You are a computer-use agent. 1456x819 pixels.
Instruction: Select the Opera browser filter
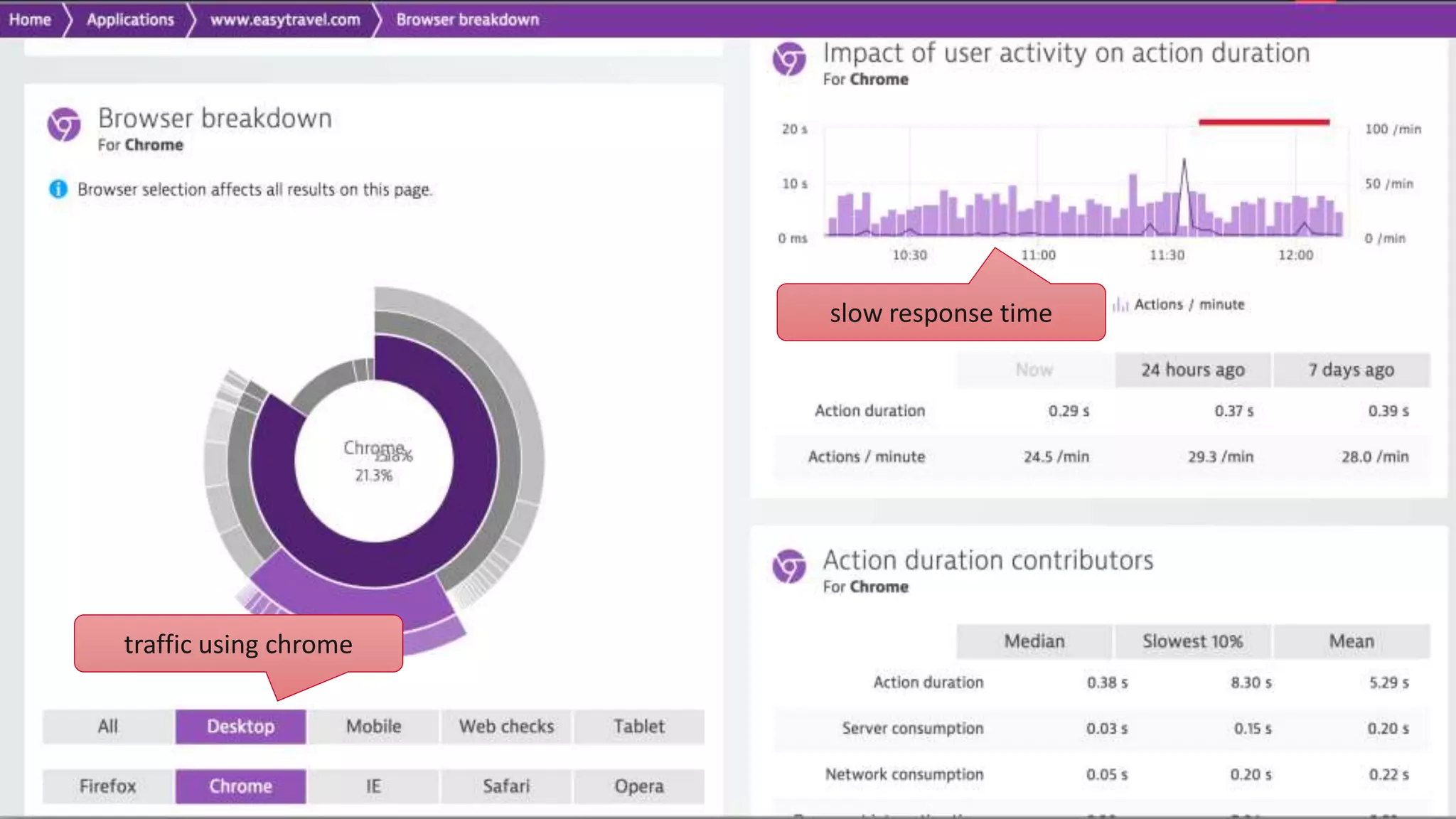tap(638, 786)
